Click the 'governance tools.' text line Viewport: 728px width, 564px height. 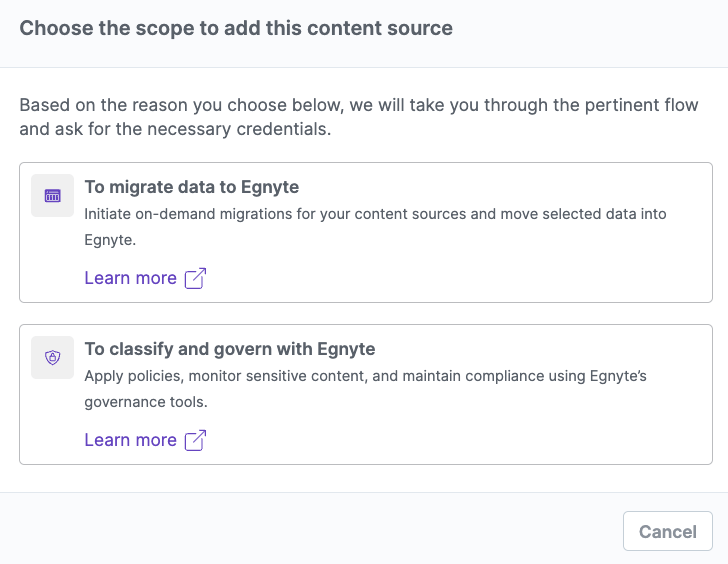(x=145, y=403)
